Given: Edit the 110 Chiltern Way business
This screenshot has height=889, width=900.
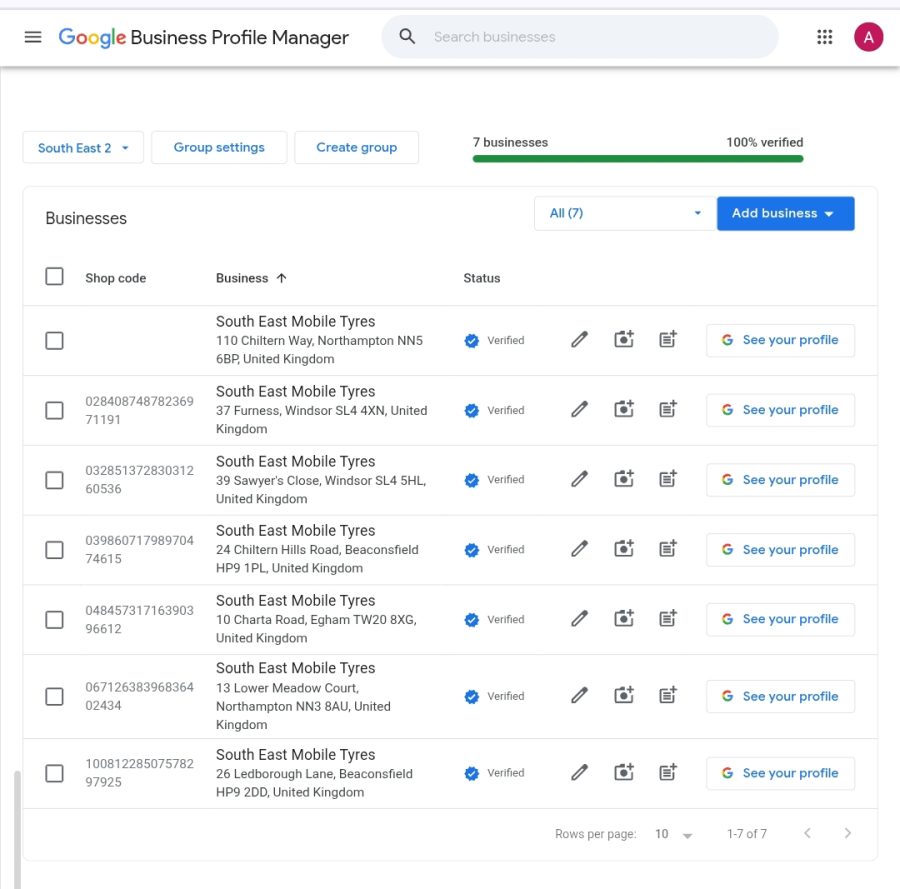Looking at the screenshot, I should (579, 340).
